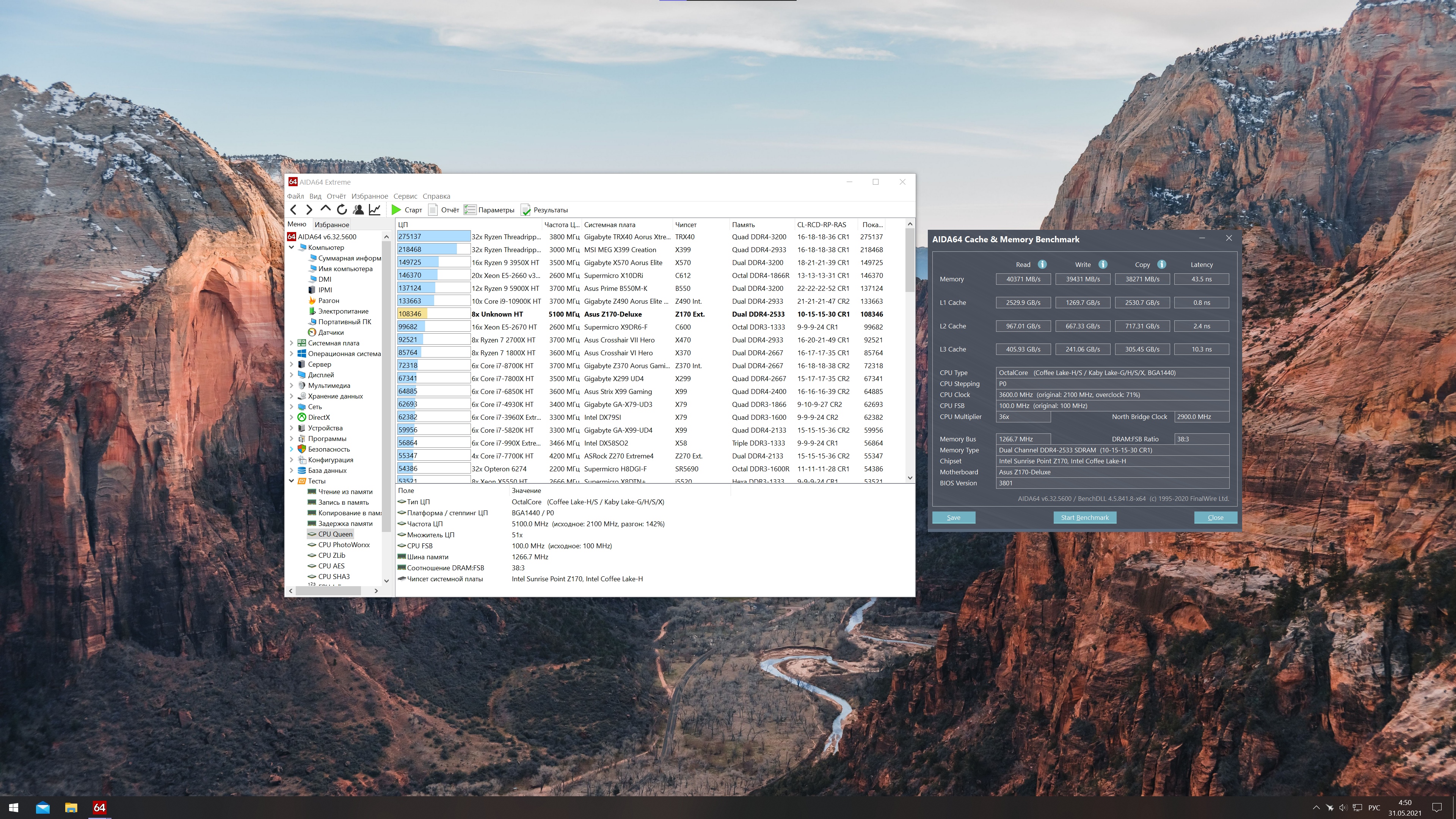Open Параметры in the toolbar
1456x819 pixels.
(490, 210)
